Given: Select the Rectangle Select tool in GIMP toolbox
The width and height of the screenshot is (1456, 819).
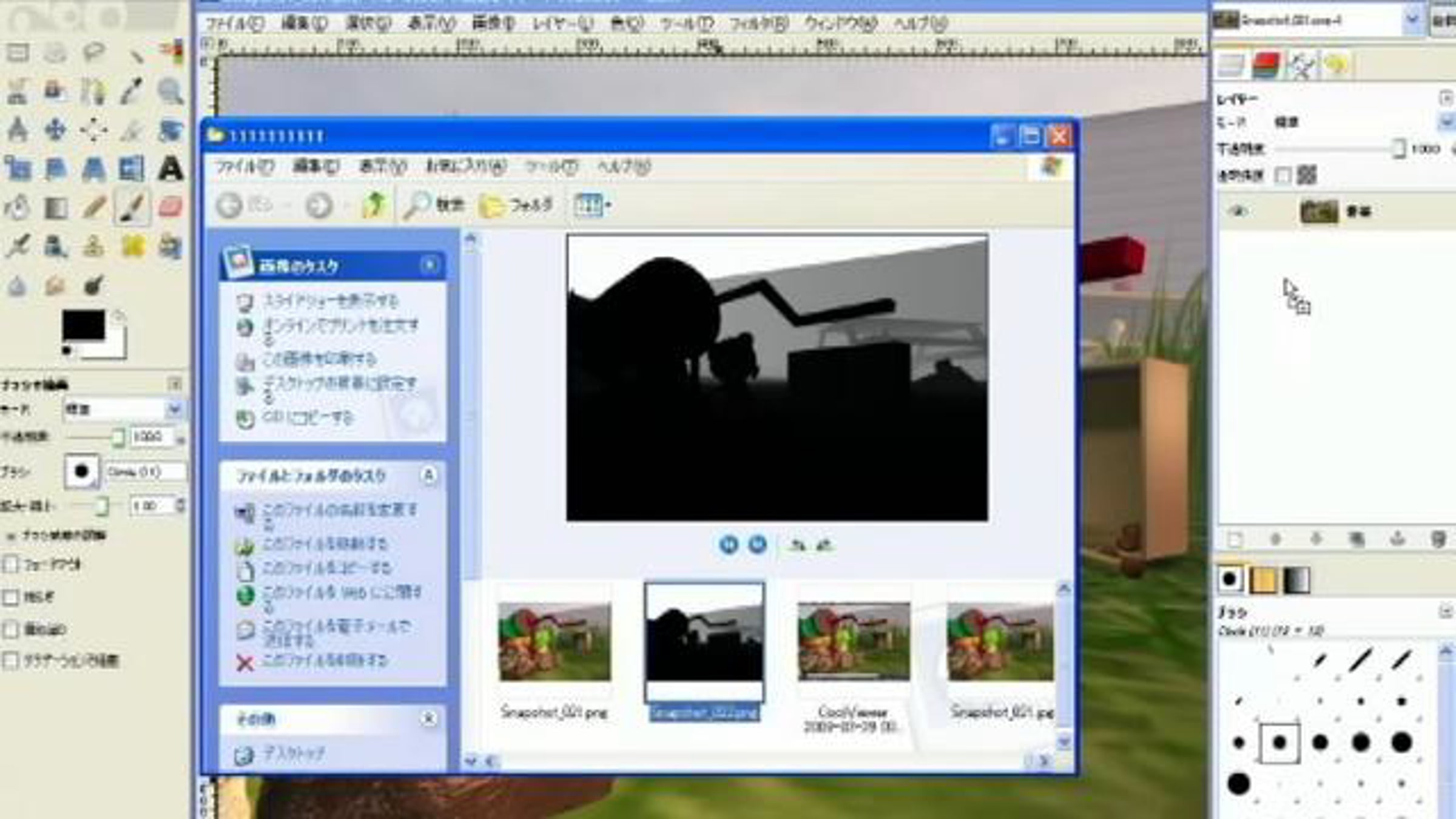Looking at the screenshot, I should click(17, 53).
